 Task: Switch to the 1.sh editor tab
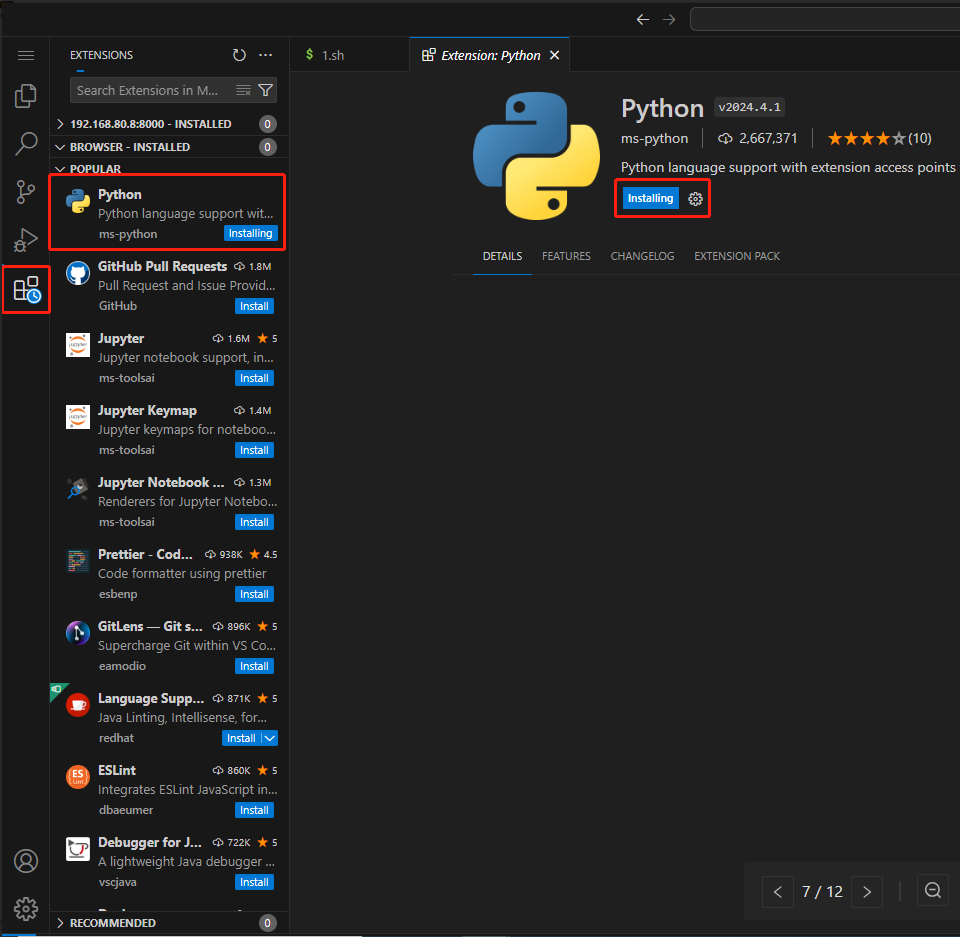click(349, 55)
